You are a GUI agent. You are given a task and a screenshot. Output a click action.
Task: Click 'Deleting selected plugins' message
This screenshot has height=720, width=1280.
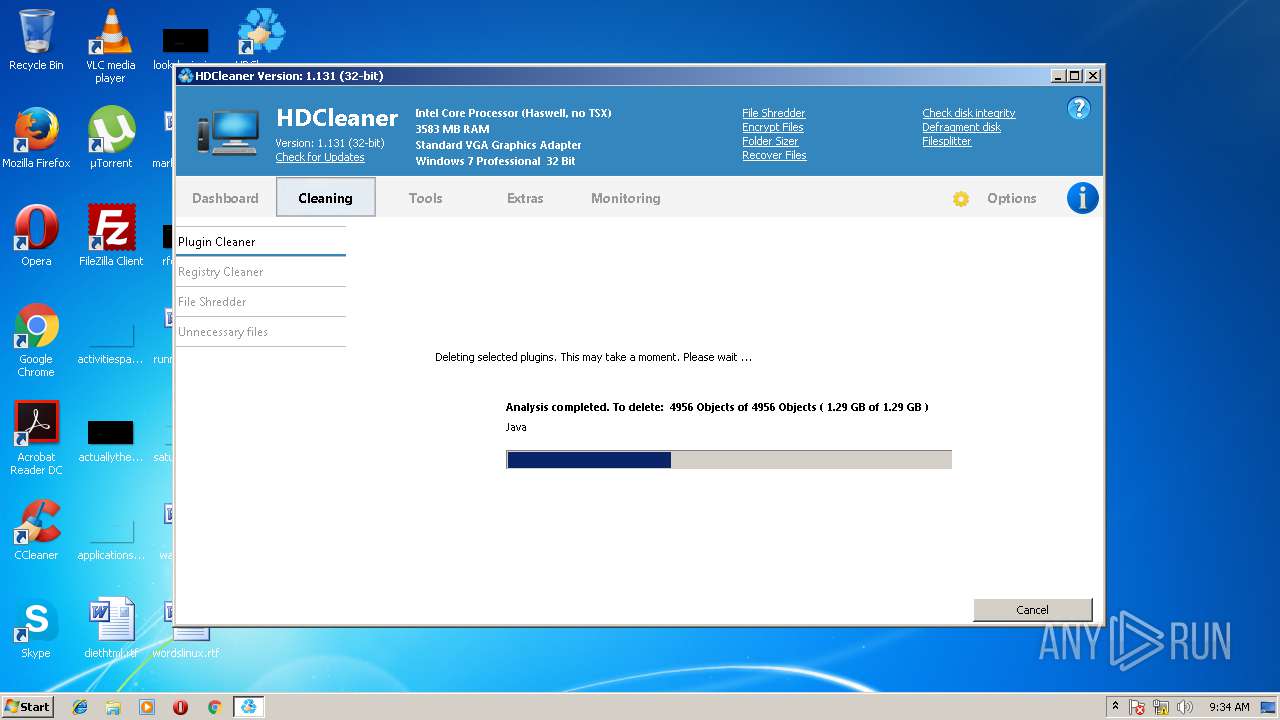[x=593, y=357]
